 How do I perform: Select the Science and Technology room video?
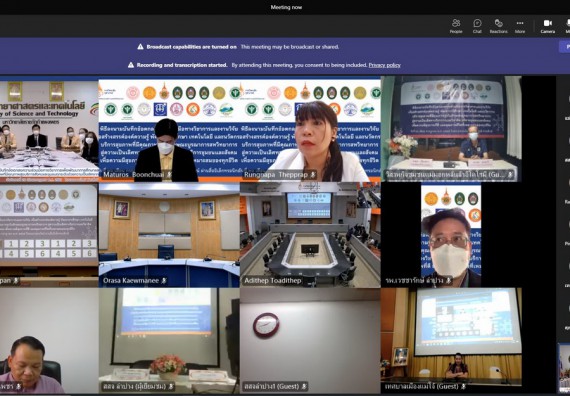[49, 129]
